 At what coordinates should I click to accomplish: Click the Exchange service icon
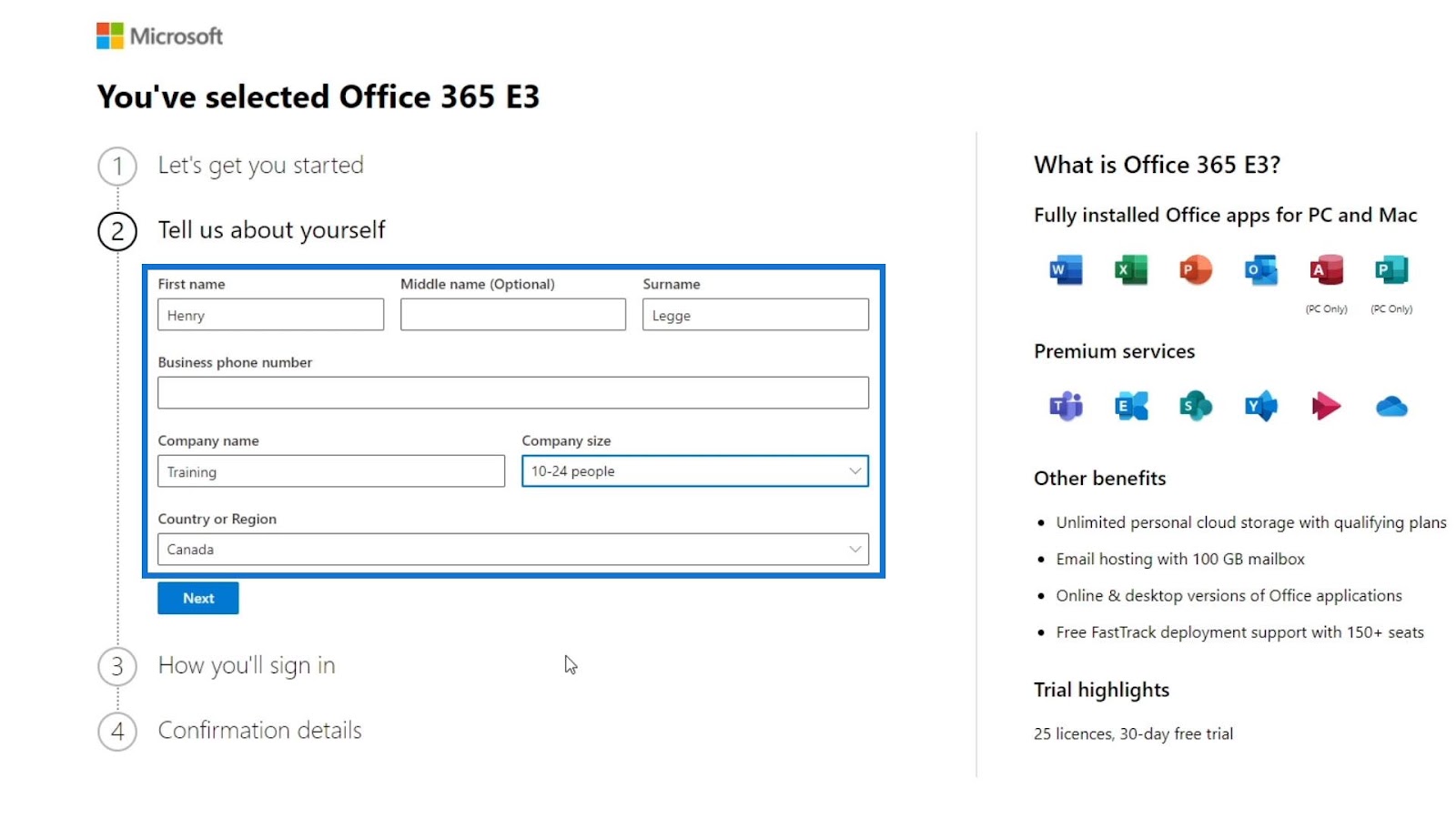pos(1131,406)
